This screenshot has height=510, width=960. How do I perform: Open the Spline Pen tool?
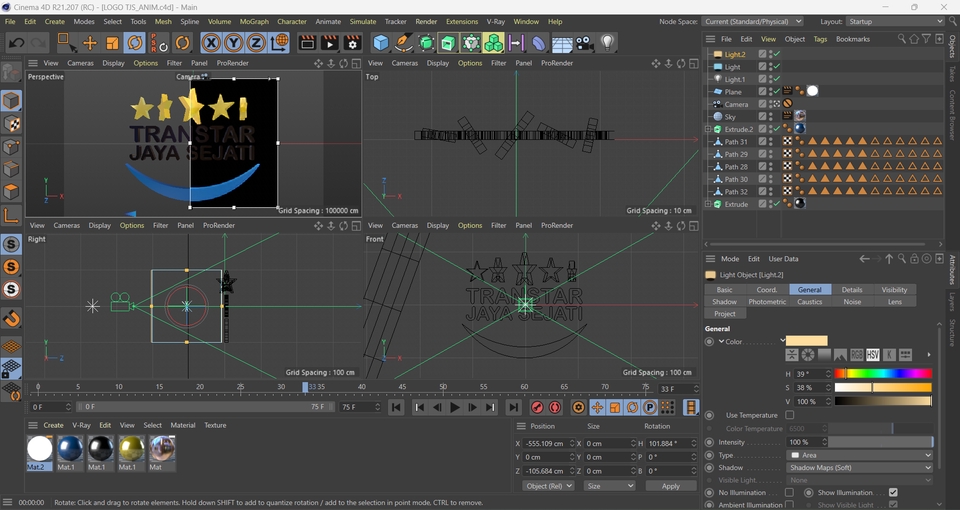403,43
